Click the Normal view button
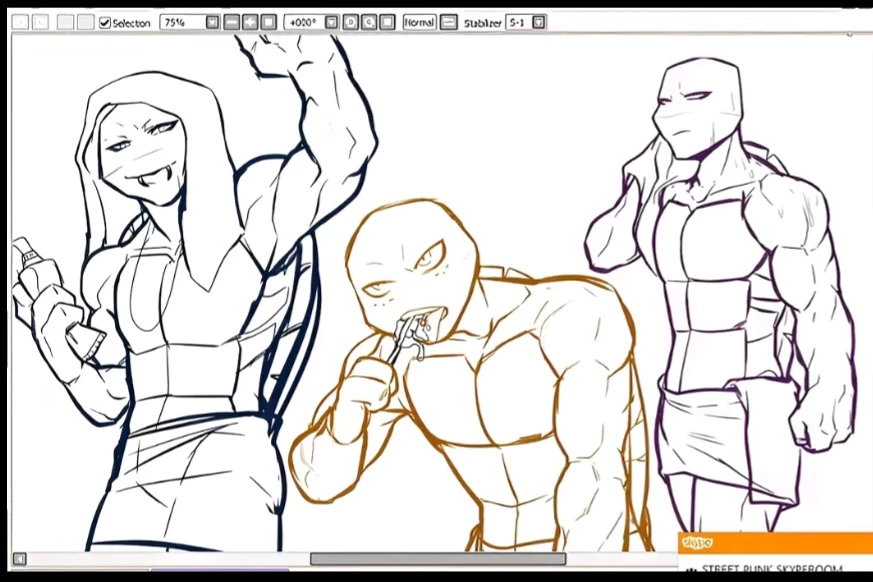The width and height of the screenshot is (873, 582). (419, 22)
